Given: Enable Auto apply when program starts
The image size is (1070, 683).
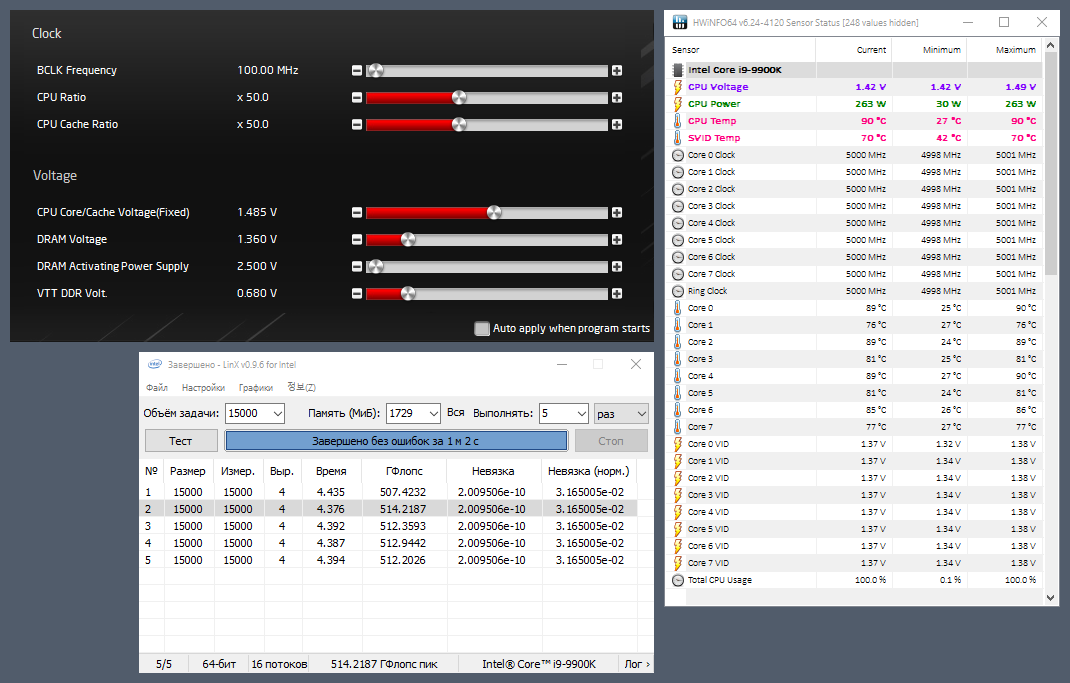Looking at the screenshot, I should click(482, 328).
